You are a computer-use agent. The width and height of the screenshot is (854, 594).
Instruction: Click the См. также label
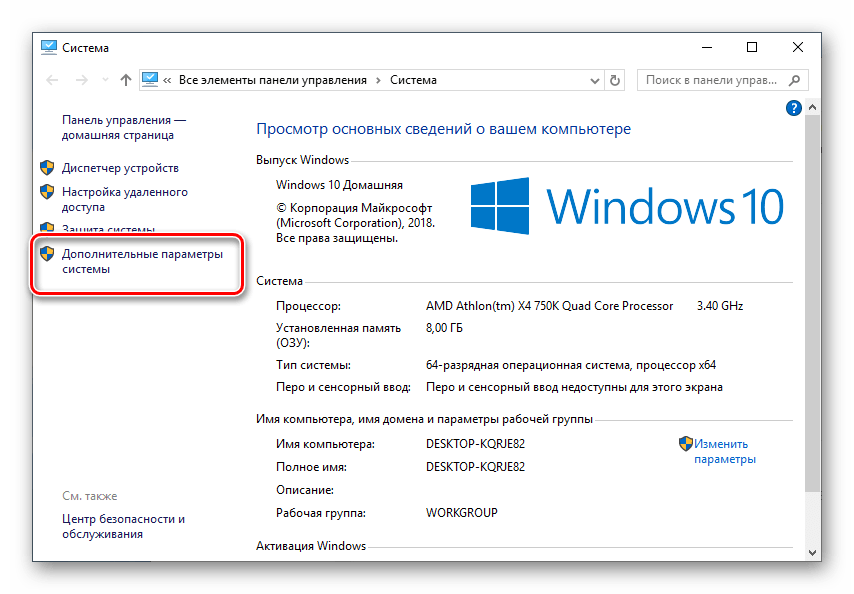[89, 496]
